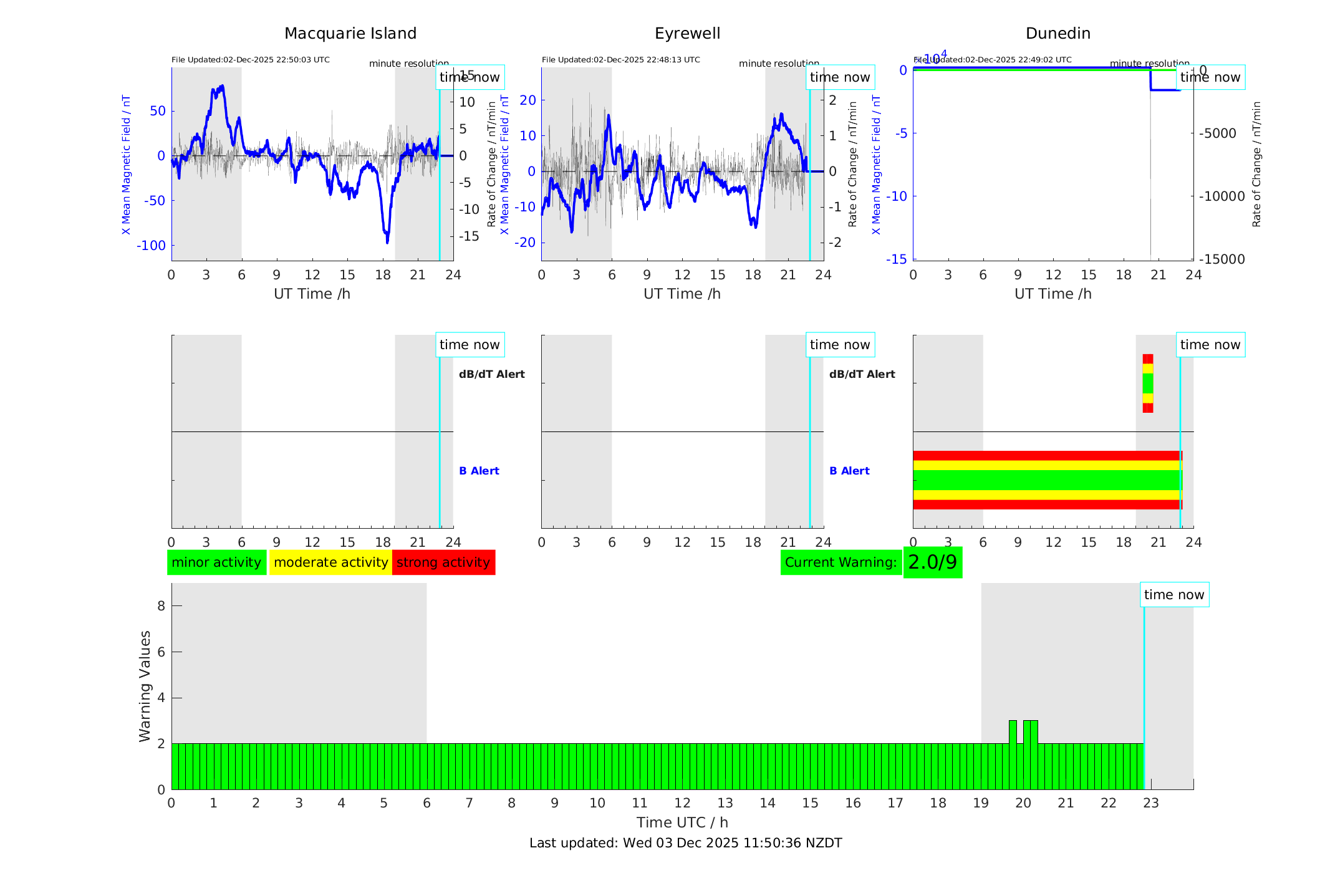The height and width of the screenshot is (896, 1320).
Task: Click the red strong activity legend swatch
Action: (443, 562)
